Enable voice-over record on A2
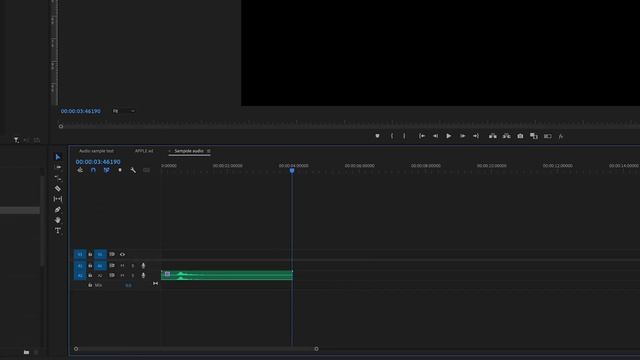The image size is (640, 360). point(143,276)
